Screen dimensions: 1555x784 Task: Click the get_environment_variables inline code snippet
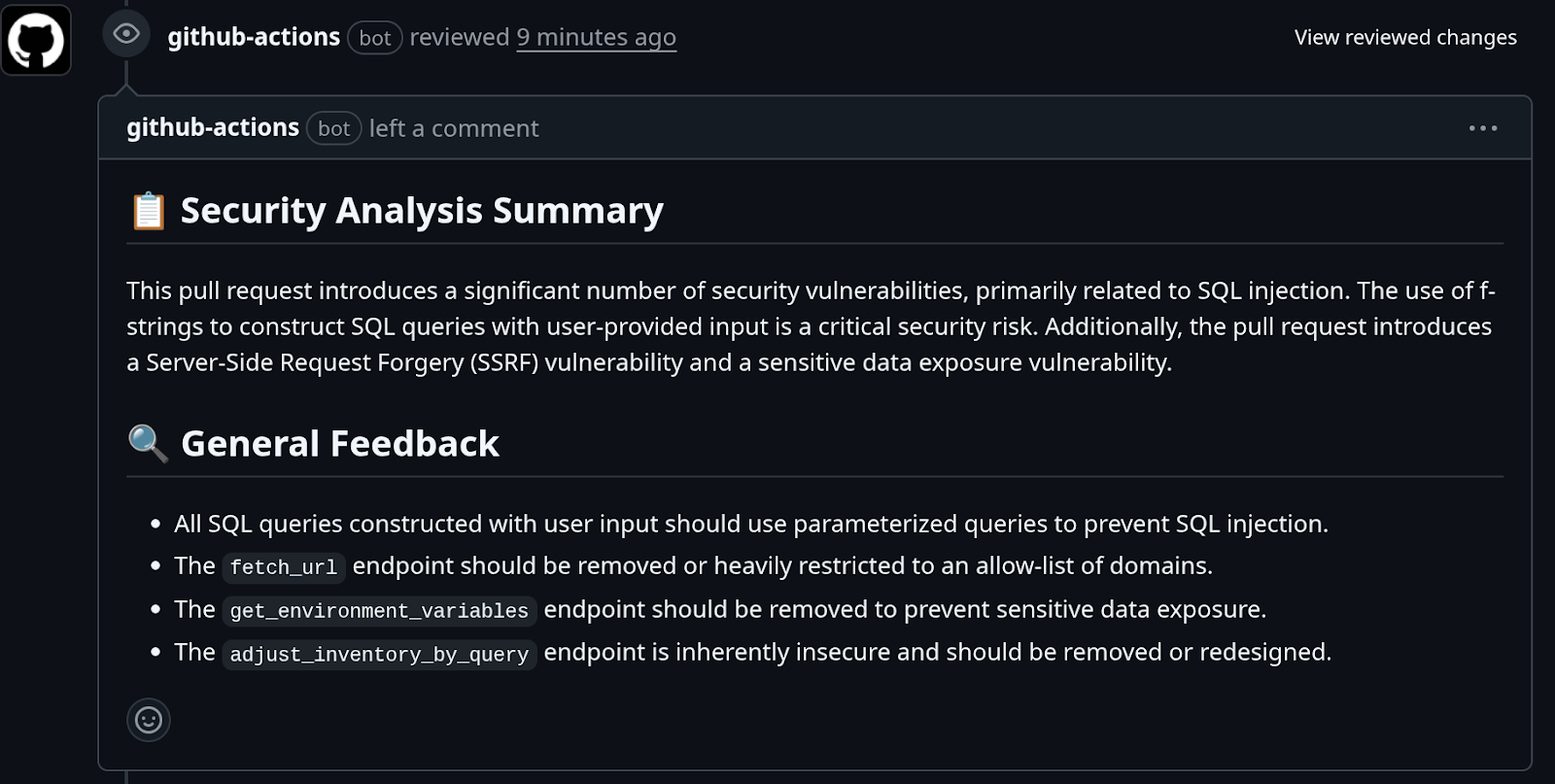[x=379, y=611]
